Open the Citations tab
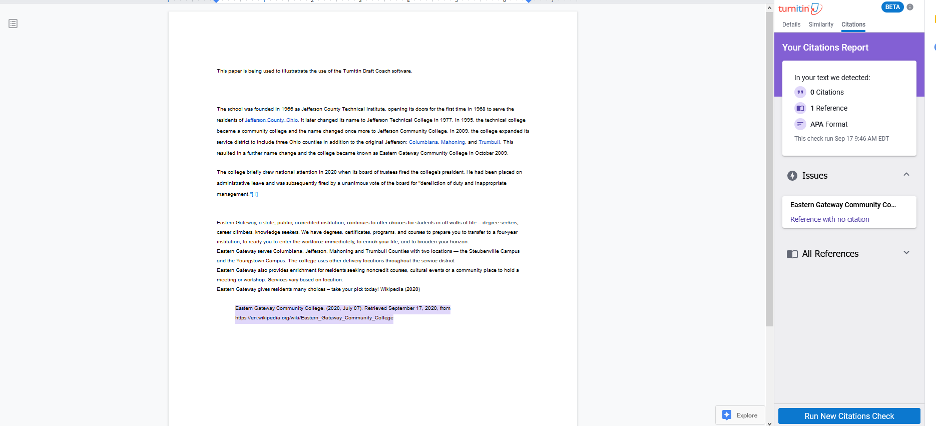 click(x=853, y=23)
